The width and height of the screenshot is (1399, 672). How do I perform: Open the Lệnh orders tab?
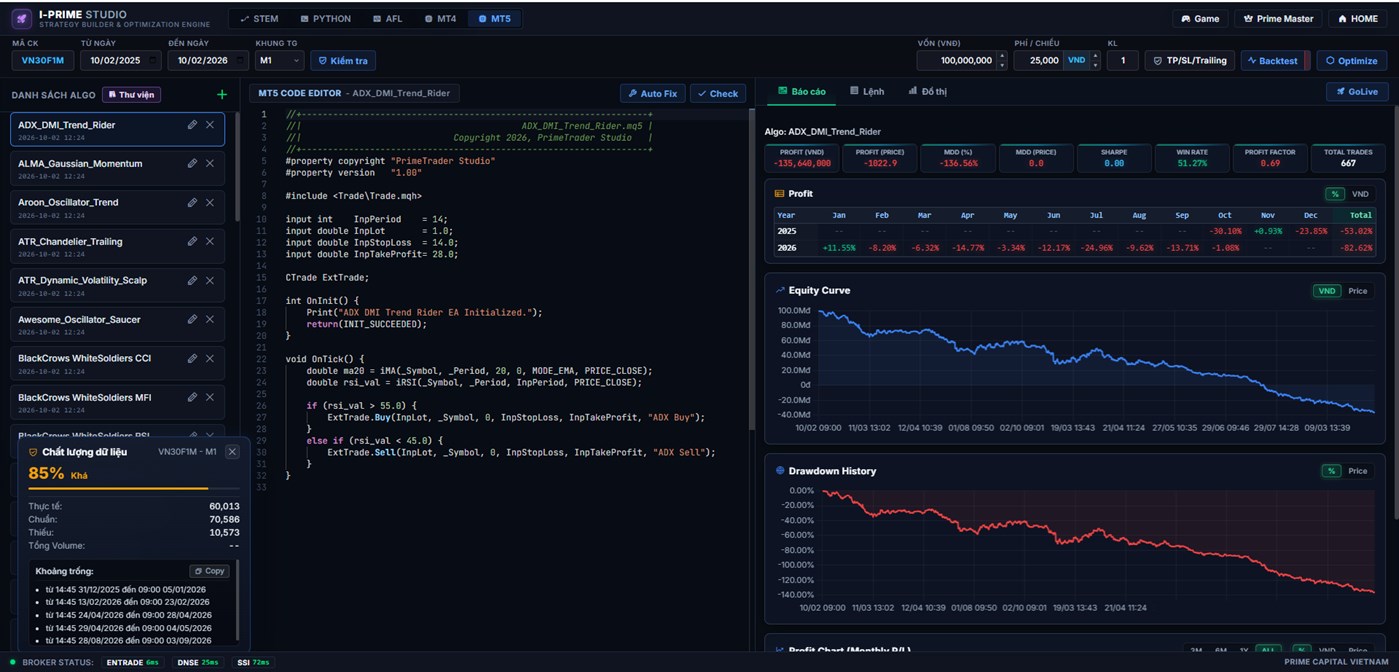point(867,91)
